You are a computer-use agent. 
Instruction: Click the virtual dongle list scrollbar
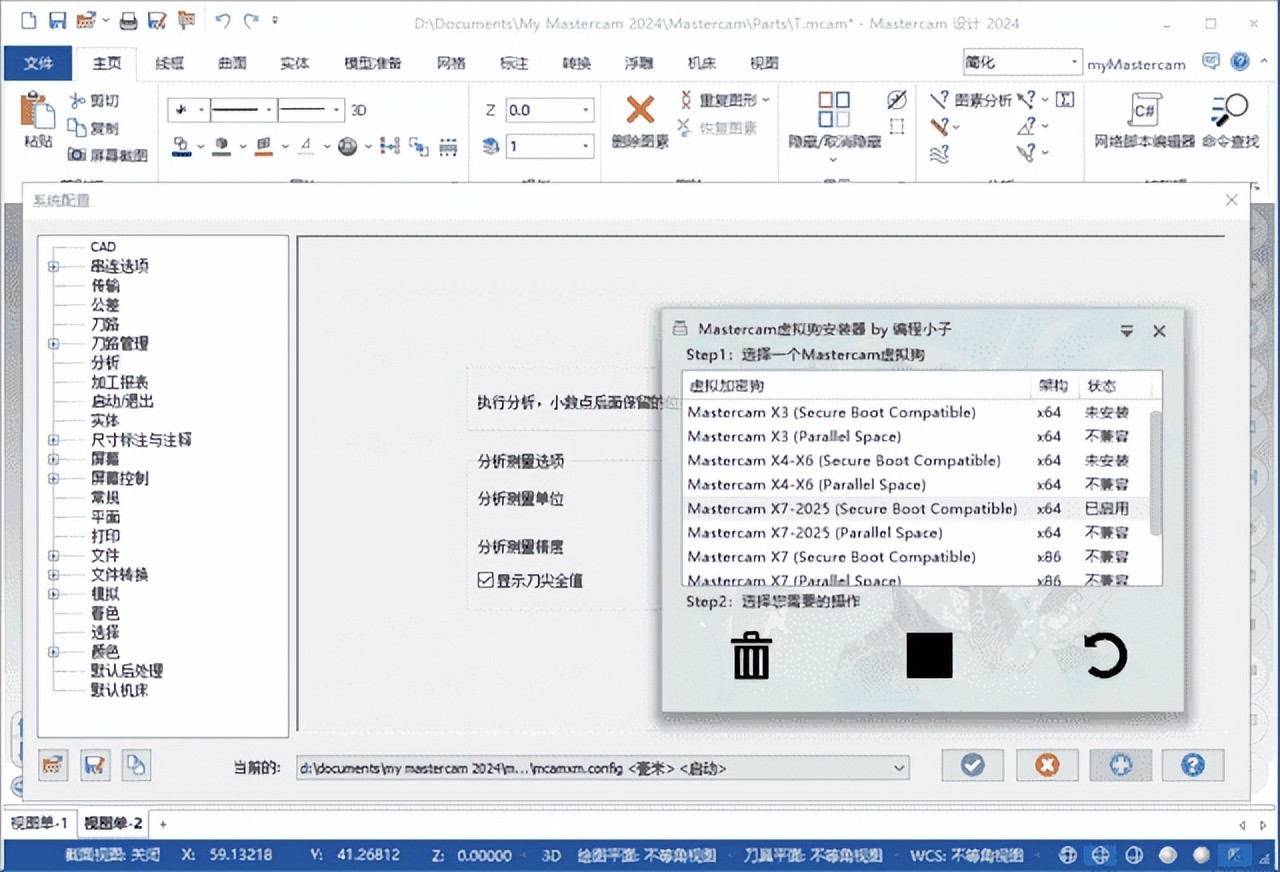coord(1155,470)
